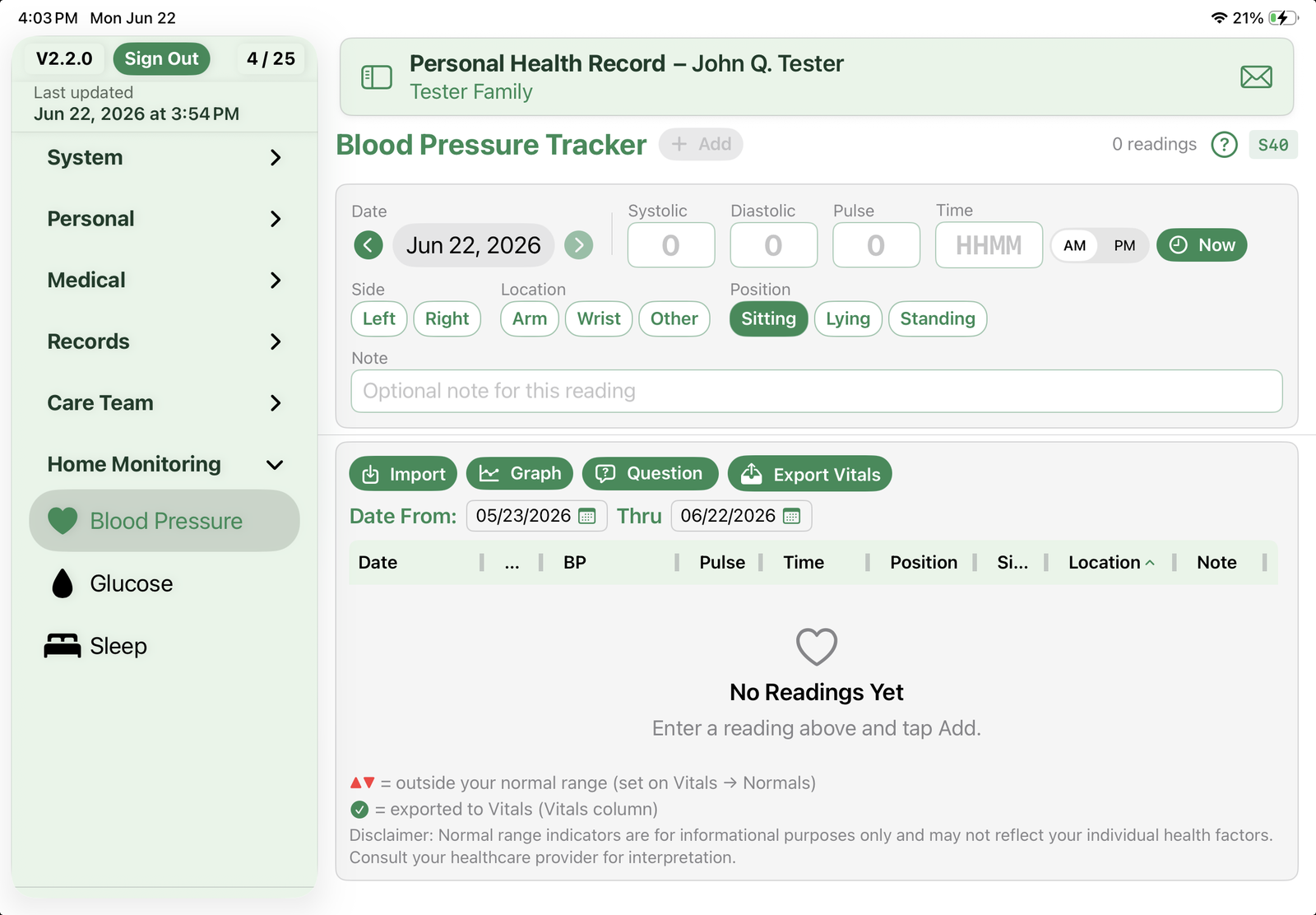
Task: Tap the optional note field
Action: click(817, 391)
